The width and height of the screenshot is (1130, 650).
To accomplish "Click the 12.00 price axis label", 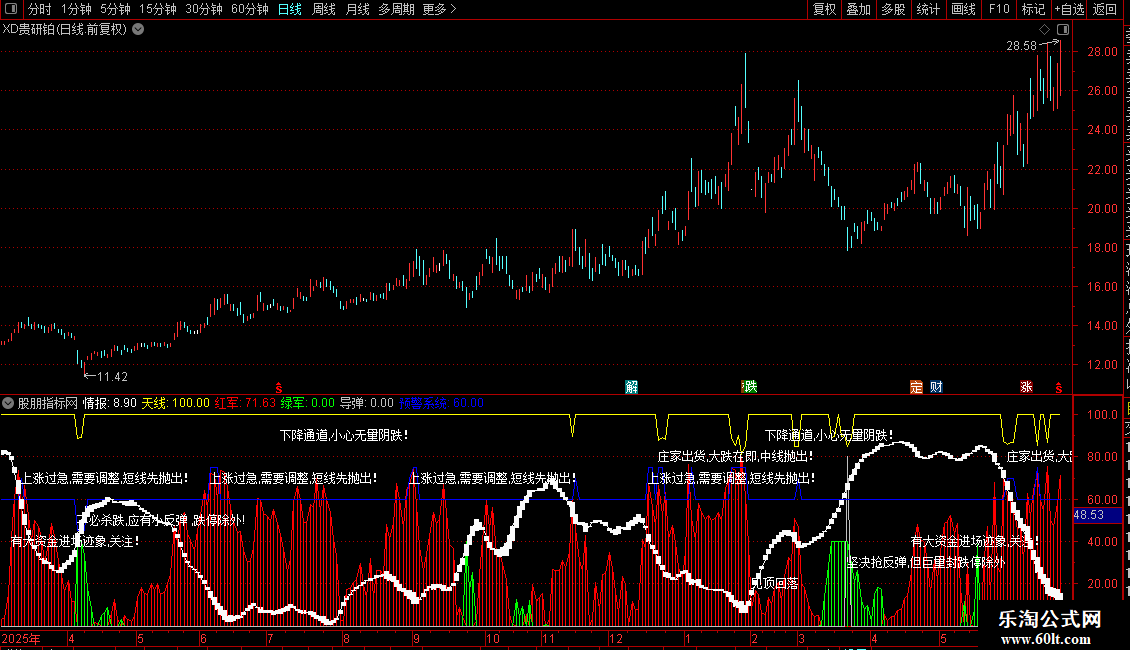I will point(1103,365).
